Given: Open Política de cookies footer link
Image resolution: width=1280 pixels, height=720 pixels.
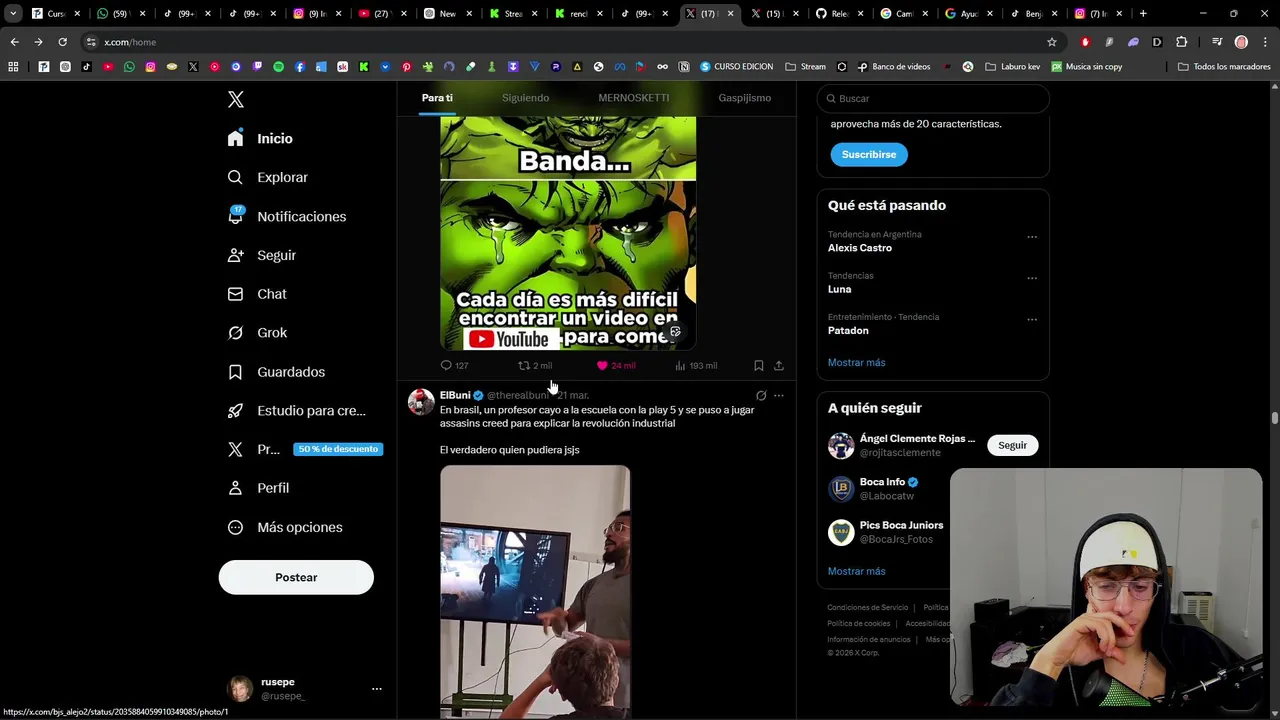Looking at the screenshot, I should click(859, 624).
